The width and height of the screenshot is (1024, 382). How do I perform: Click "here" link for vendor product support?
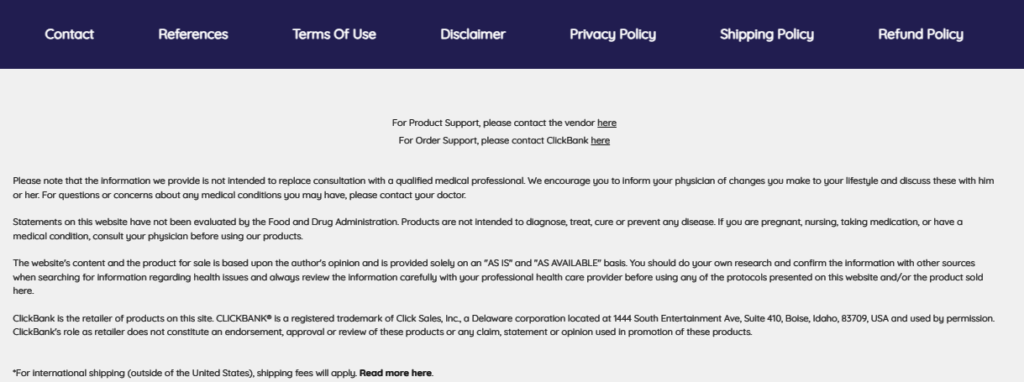coord(607,123)
